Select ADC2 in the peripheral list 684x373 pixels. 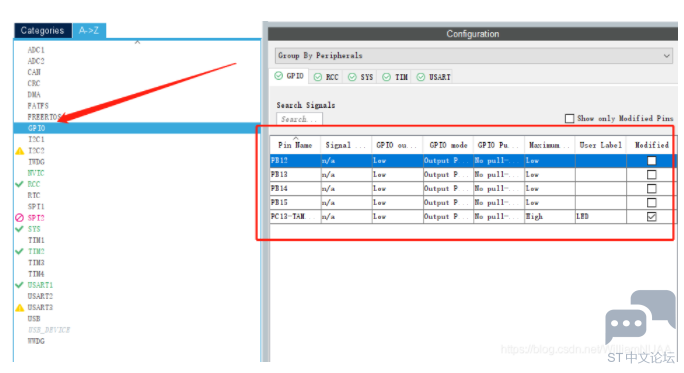(x=36, y=61)
